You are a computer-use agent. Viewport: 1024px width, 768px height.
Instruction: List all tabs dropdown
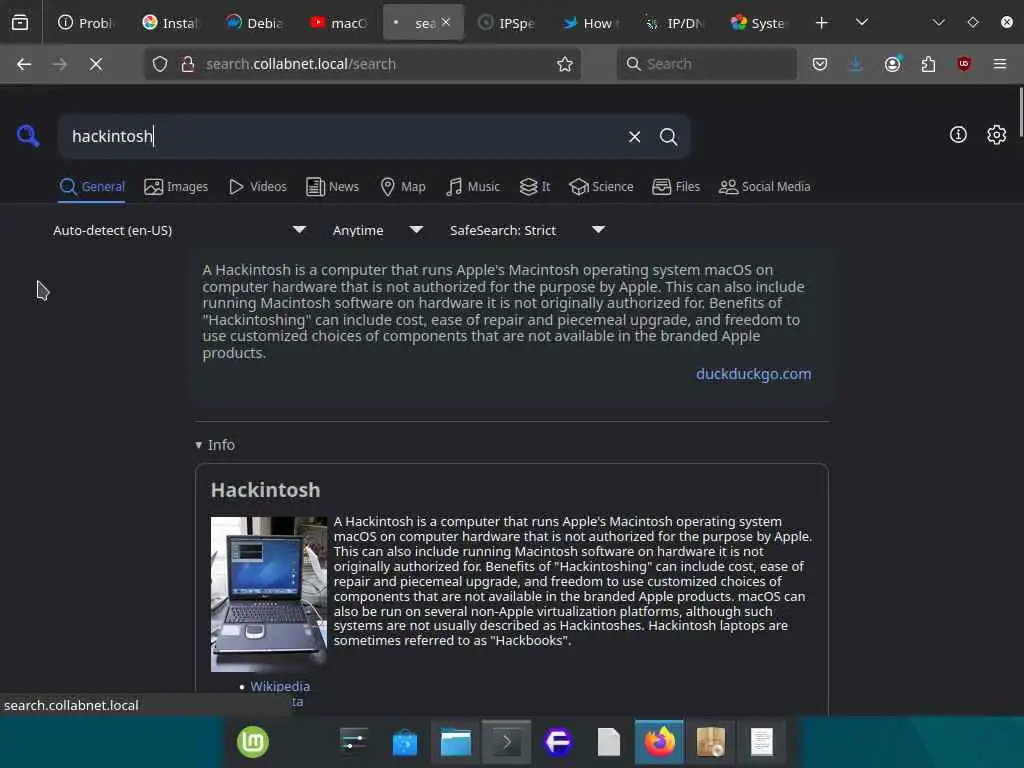[862, 23]
